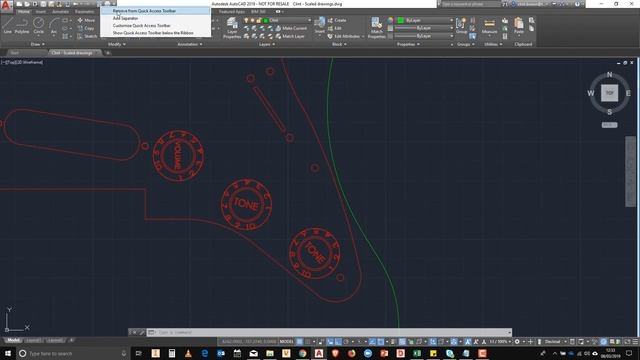Toggle annotation visibility in status bar
The width and height of the screenshot is (640, 360).
tap(468, 342)
